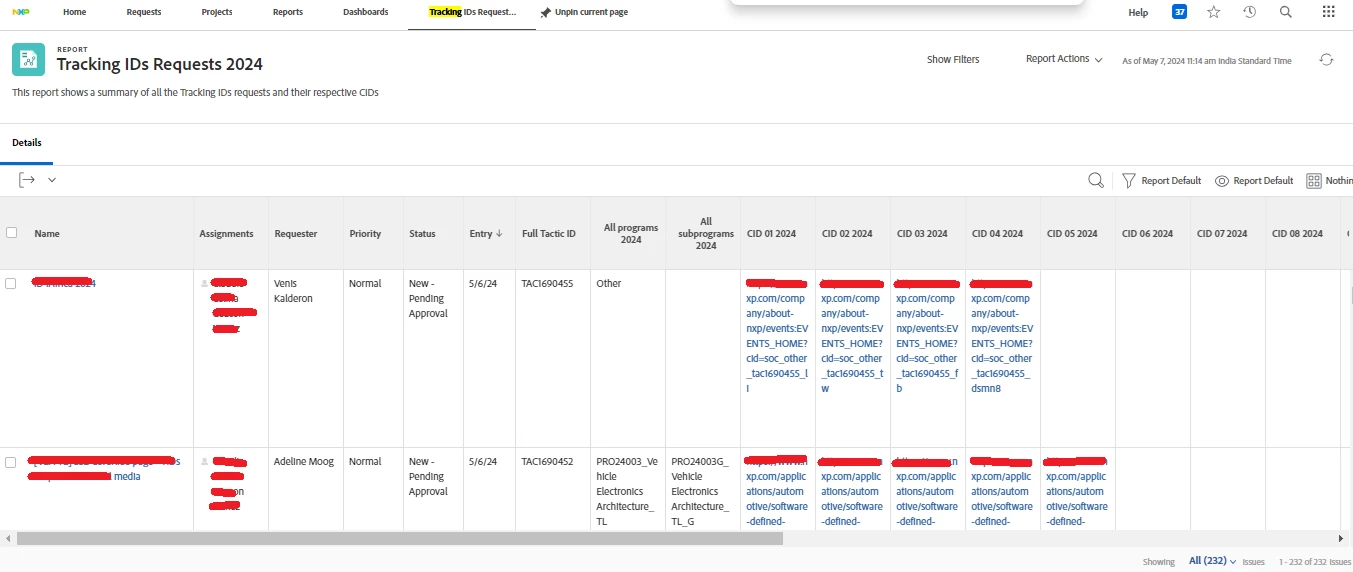This screenshot has height=572, width=1353.
Task: Refresh the report with the reload icon
Action: 1327,60
